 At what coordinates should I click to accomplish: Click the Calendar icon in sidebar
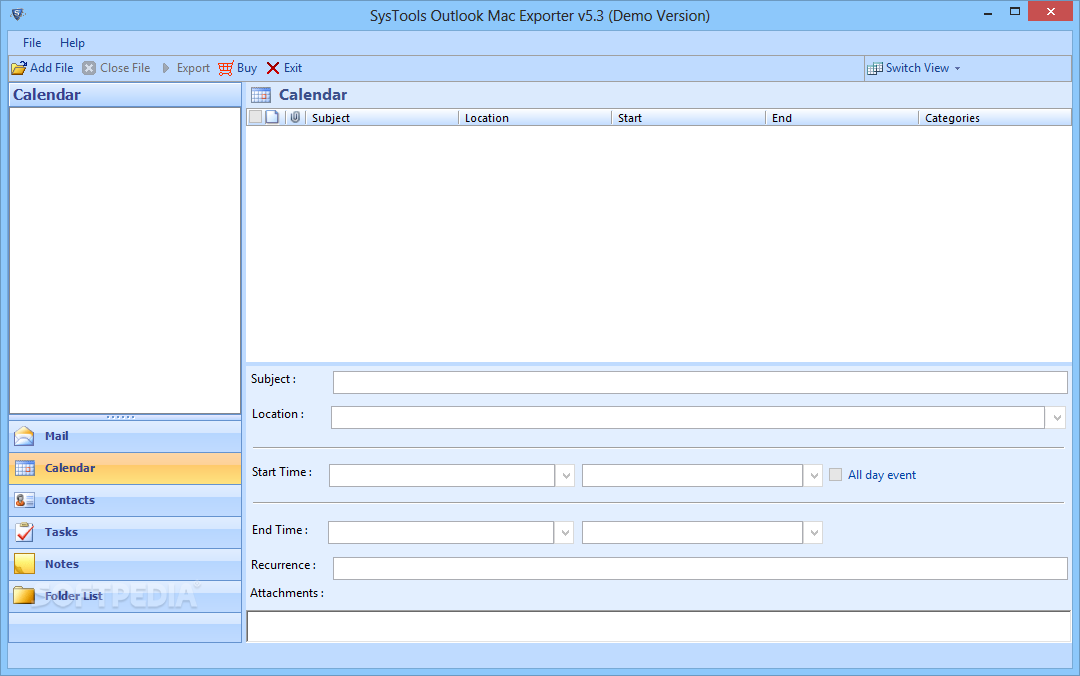click(x=24, y=468)
